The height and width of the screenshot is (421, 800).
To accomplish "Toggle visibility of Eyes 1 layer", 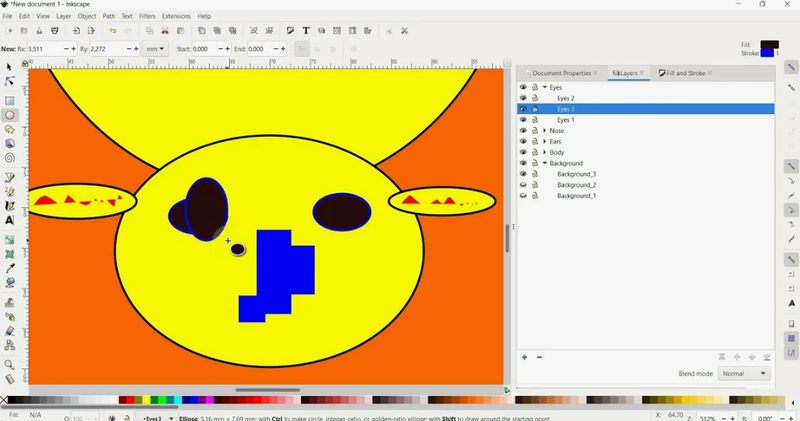I will coord(523,120).
